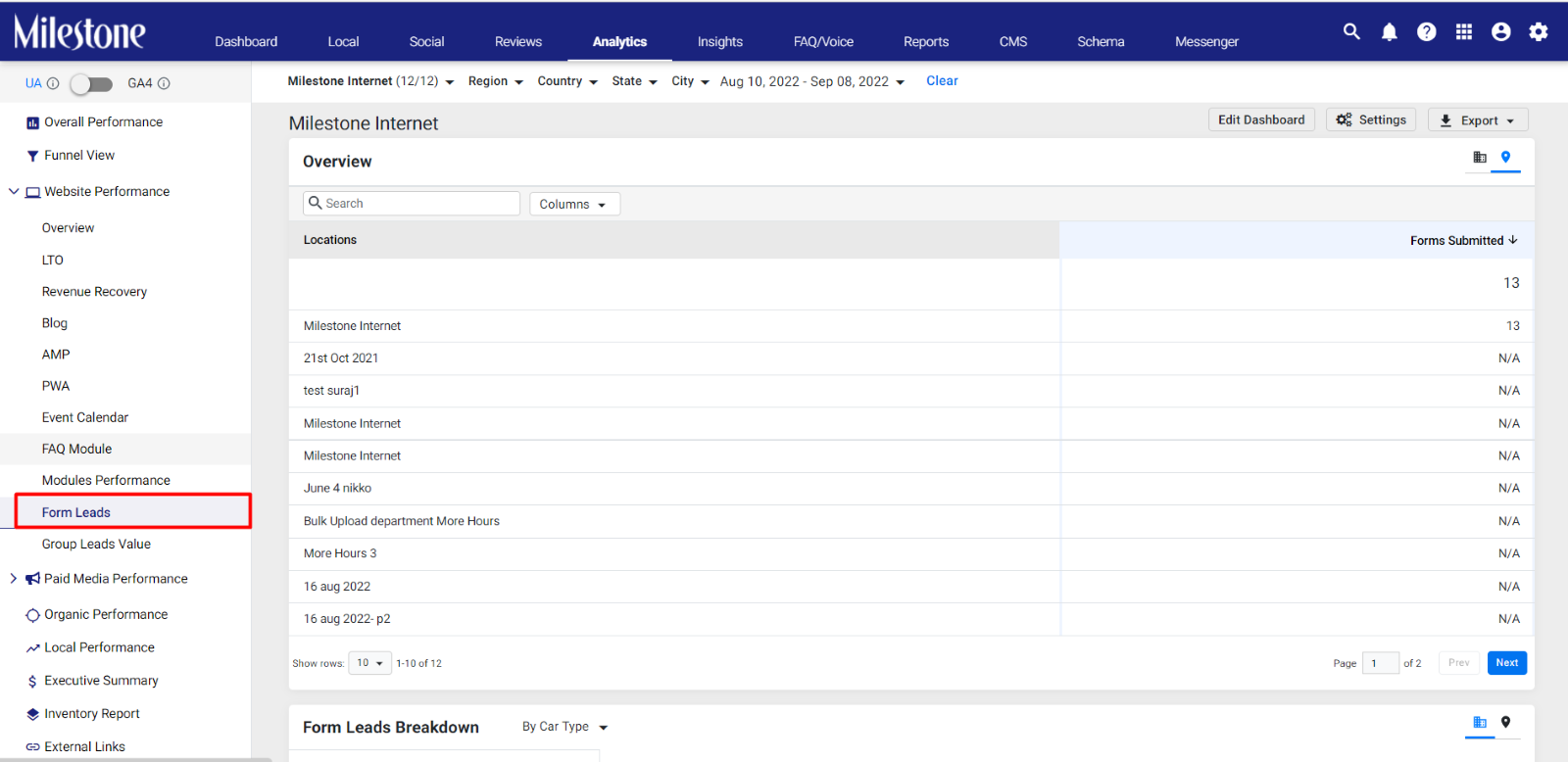This screenshot has width=1568, height=762.
Task: Click the Milestone logo
Action: pyautogui.click(x=79, y=32)
